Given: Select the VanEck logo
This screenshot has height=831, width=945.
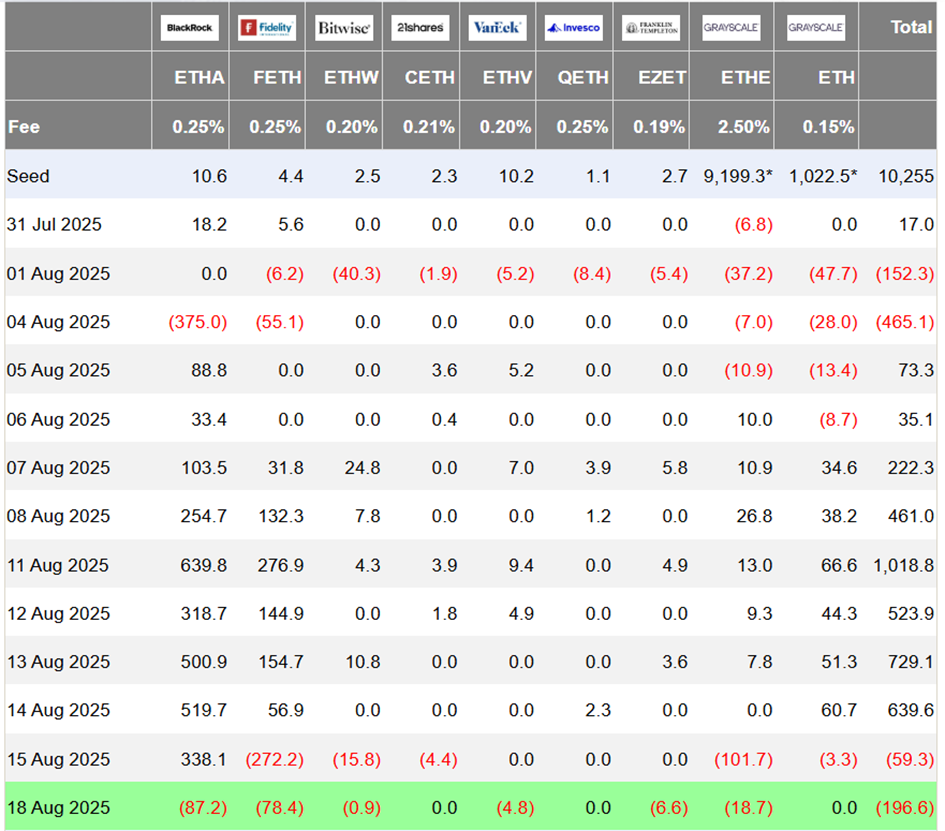Looking at the screenshot, I should tap(497, 28).
